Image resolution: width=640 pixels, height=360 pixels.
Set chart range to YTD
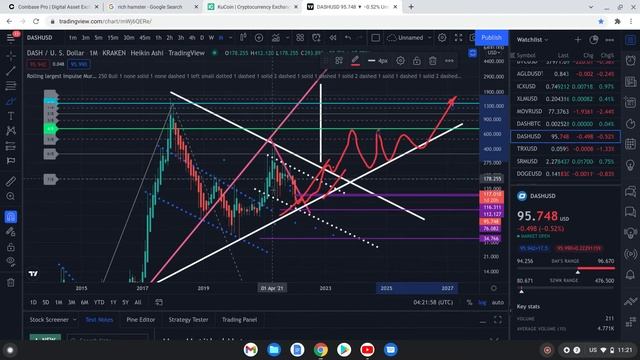(x=99, y=302)
